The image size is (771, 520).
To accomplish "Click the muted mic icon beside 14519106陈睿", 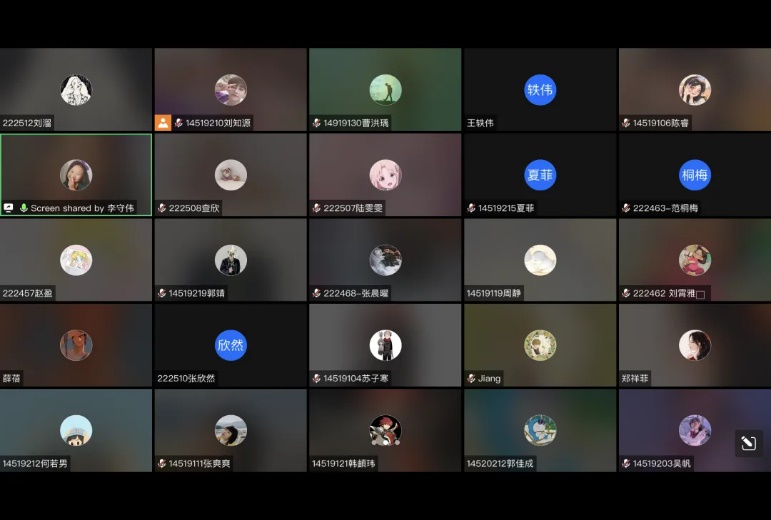I will coord(626,123).
